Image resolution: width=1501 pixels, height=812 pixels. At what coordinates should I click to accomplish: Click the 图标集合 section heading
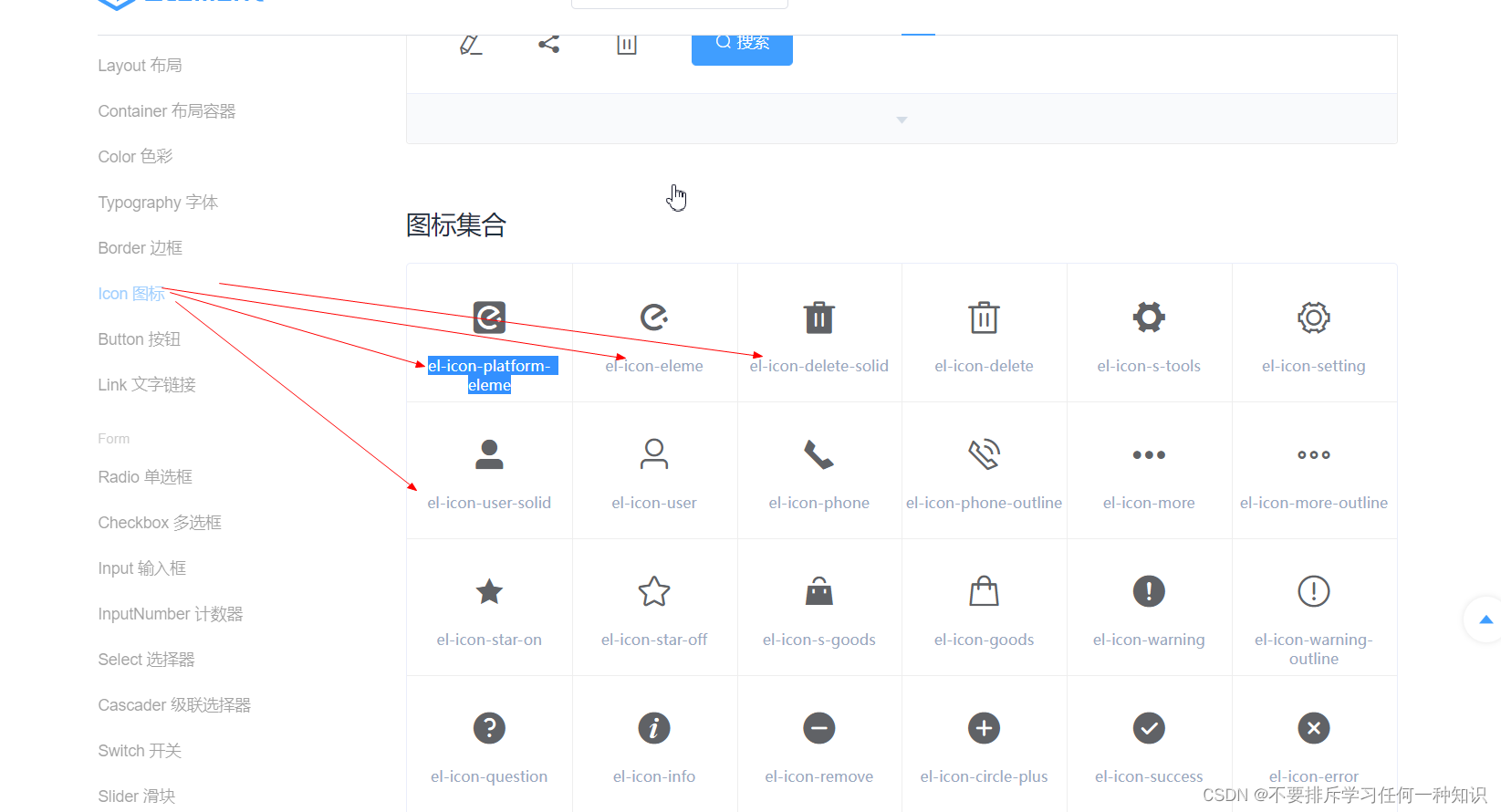click(x=456, y=224)
